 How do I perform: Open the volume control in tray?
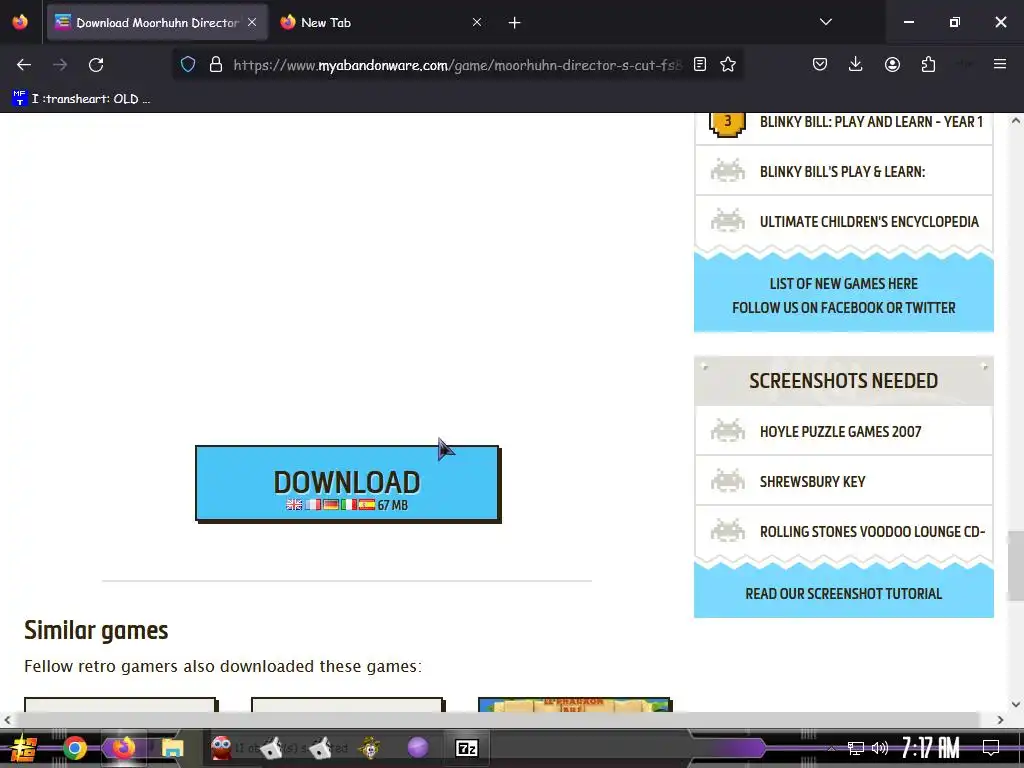pyautogui.click(x=880, y=748)
